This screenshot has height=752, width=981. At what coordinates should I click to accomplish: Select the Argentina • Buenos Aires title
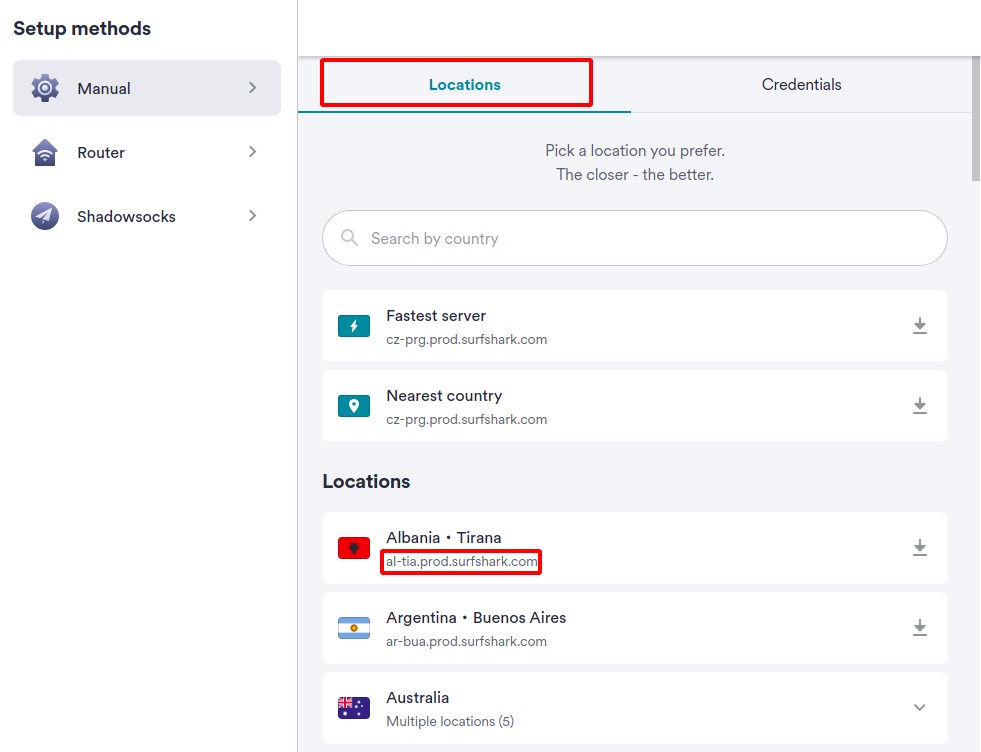(476, 618)
